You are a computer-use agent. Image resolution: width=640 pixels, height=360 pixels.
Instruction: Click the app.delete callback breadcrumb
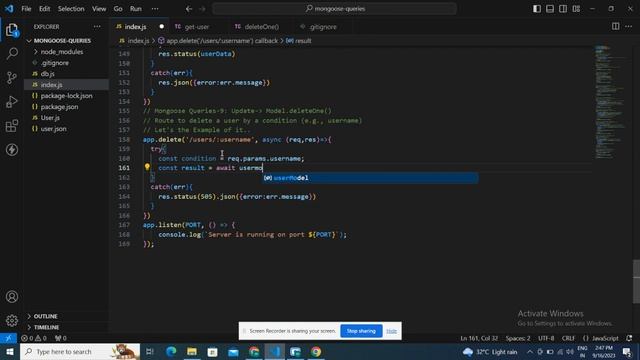[218, 41]
